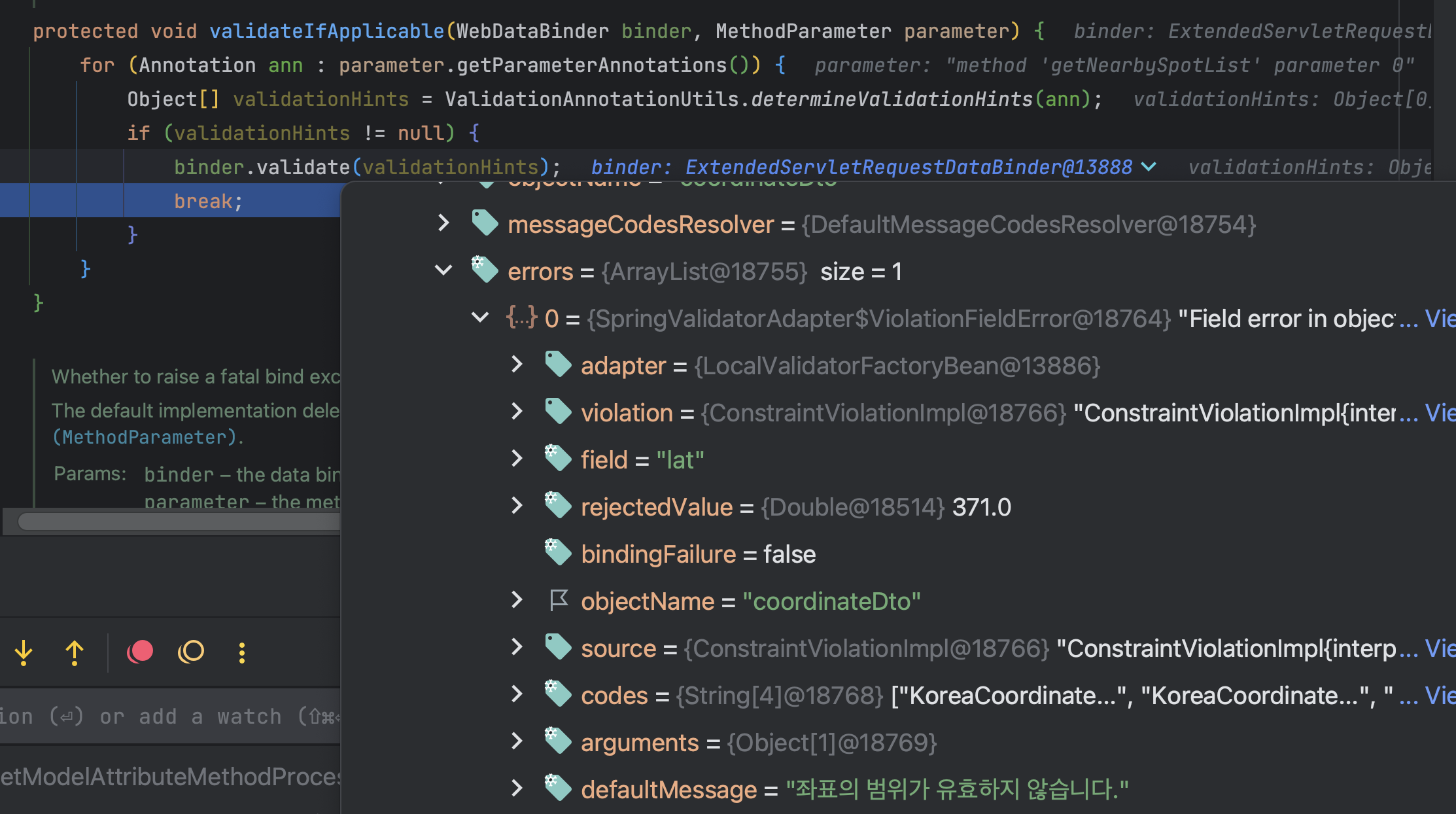Toggle inline binder value dropdown chevron
This screenshot has height=814, width=1456.
coord(1149,167)
